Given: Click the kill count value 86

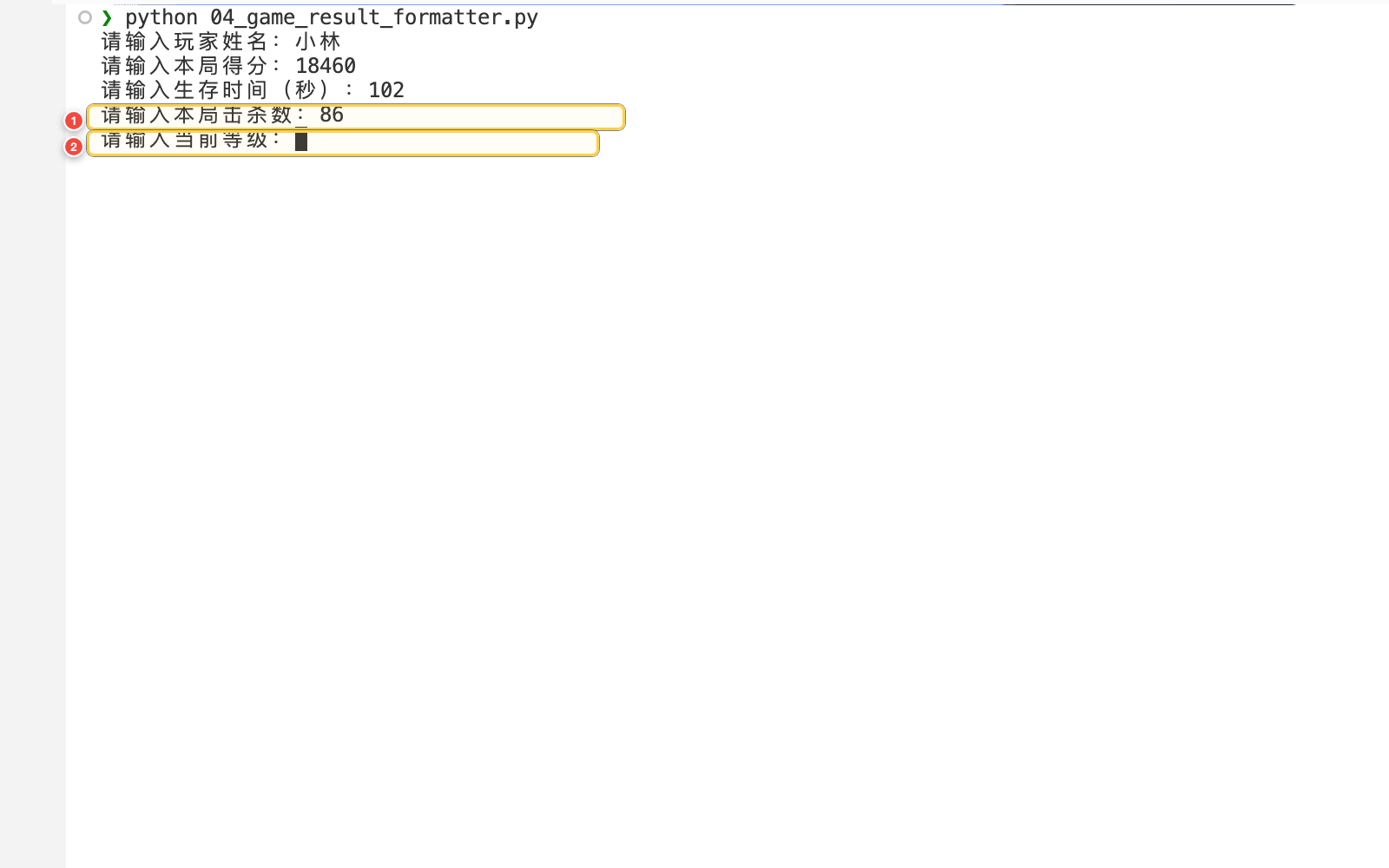Looking at the screenshot, I should pos(332,115).
